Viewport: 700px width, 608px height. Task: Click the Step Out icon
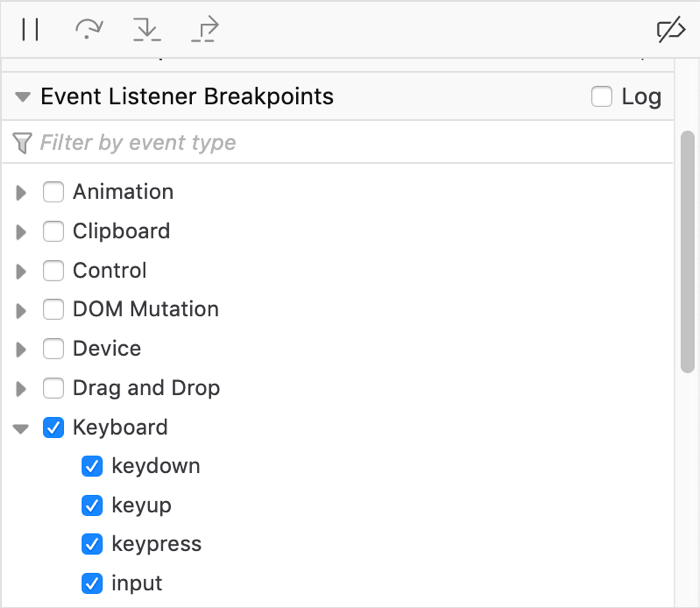pyautogui.click(x=205, y=30)
